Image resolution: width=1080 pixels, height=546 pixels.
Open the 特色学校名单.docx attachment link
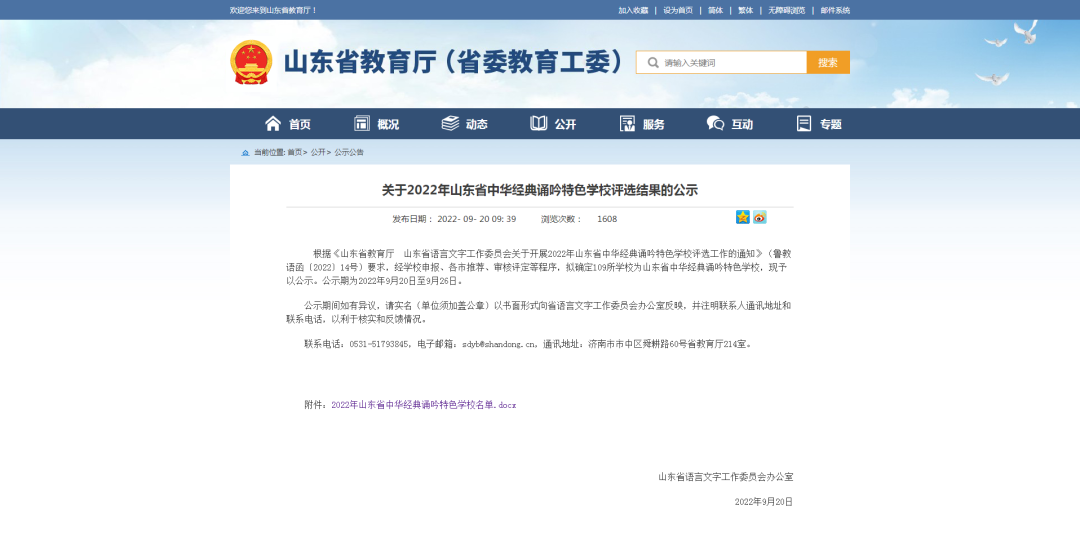(423, 405)
